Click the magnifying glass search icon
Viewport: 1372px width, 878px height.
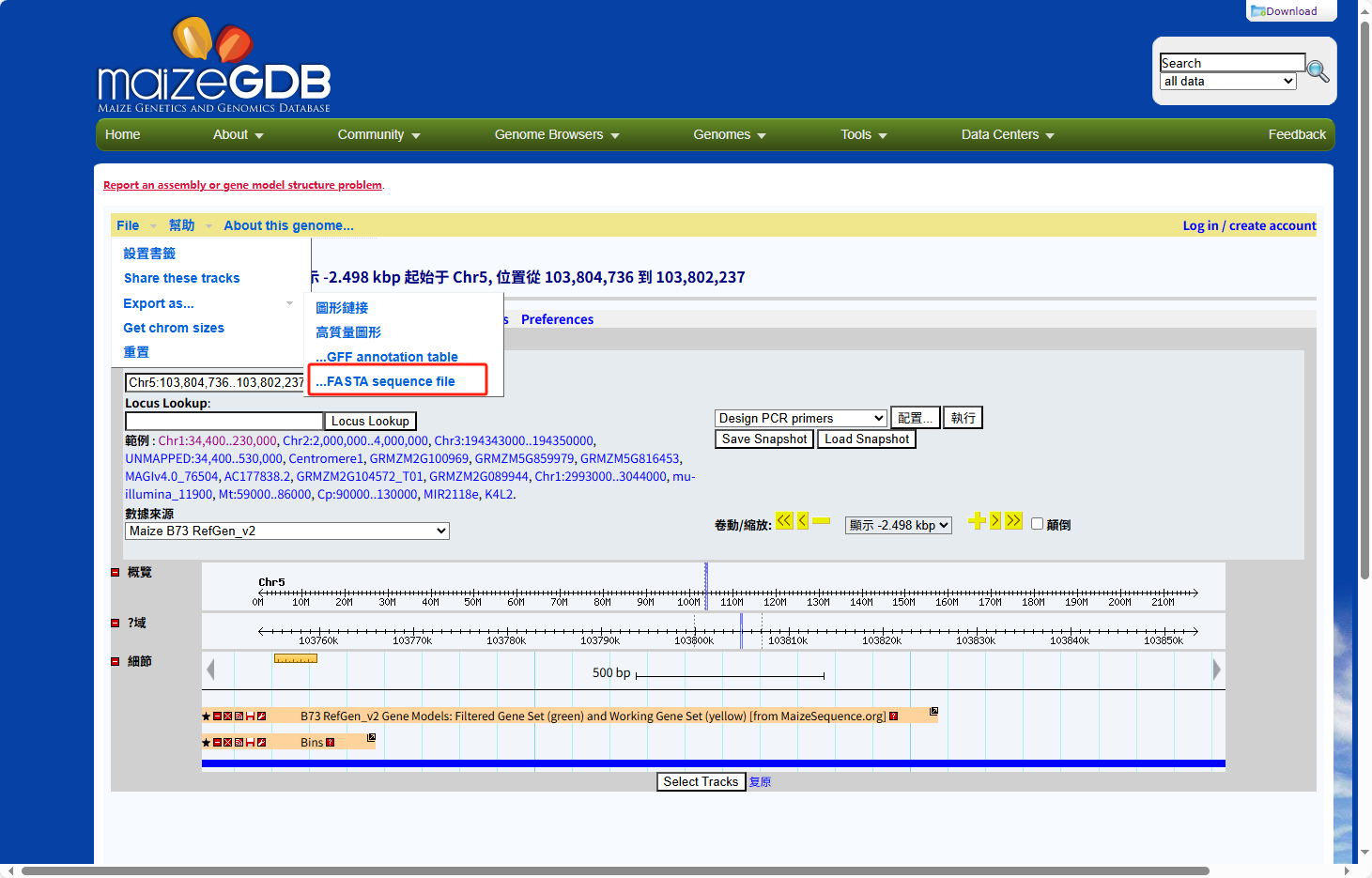point(1318,71)
